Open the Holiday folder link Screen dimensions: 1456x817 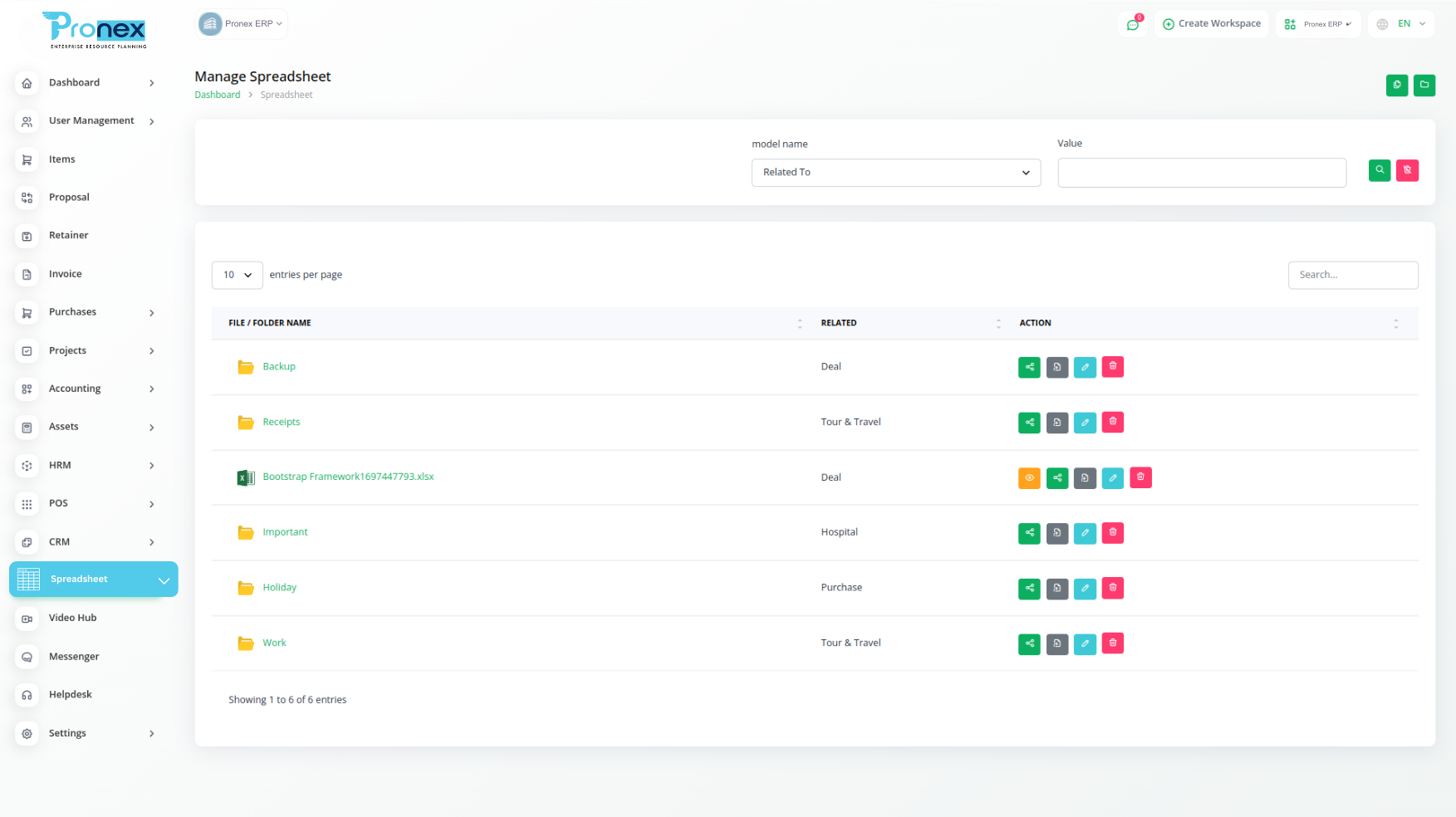click(280, 588)
